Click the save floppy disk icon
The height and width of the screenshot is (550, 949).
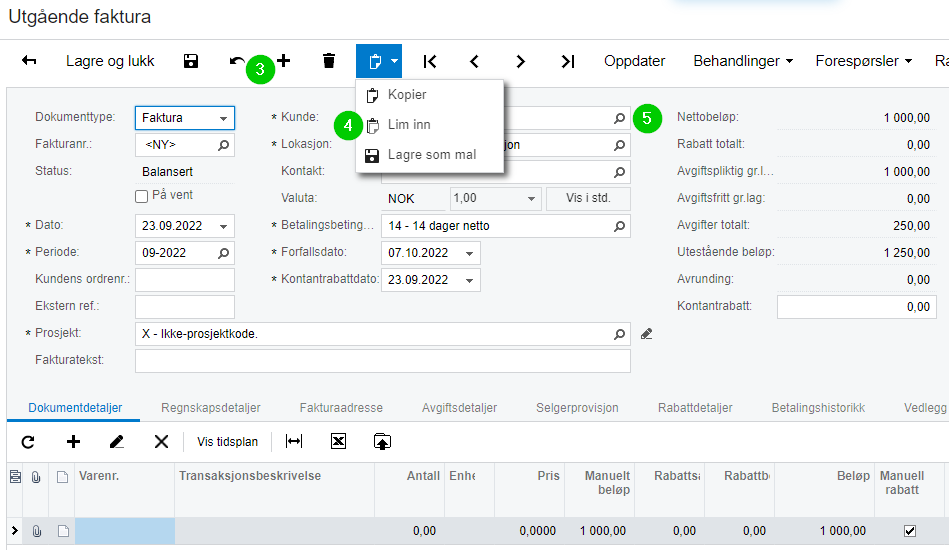pyautogui.click(x=191, y=61)
